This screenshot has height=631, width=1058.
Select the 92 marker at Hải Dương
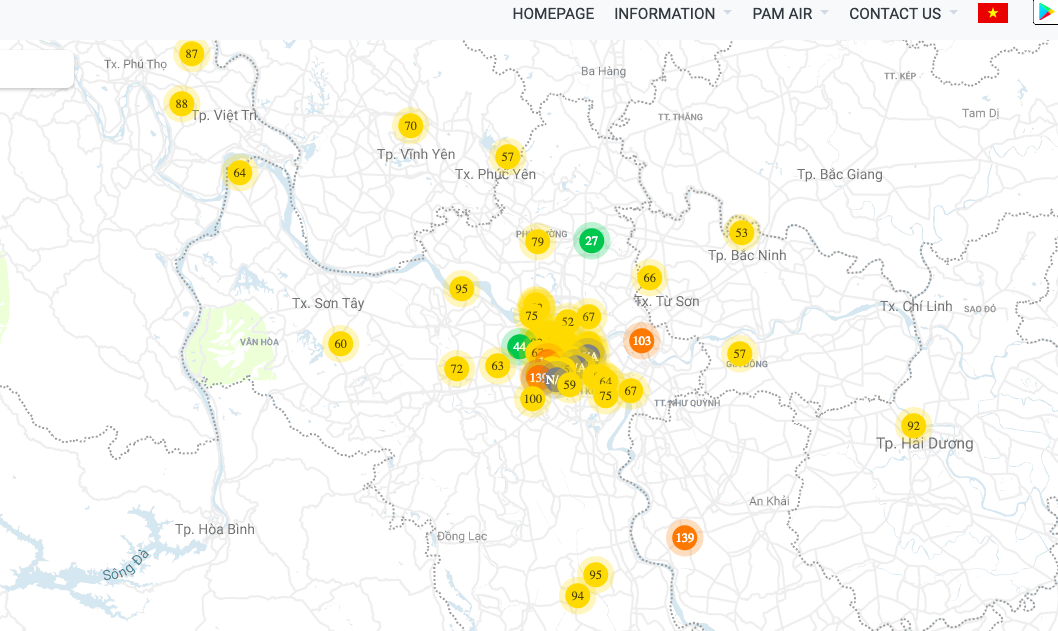[x=913, y=426]
